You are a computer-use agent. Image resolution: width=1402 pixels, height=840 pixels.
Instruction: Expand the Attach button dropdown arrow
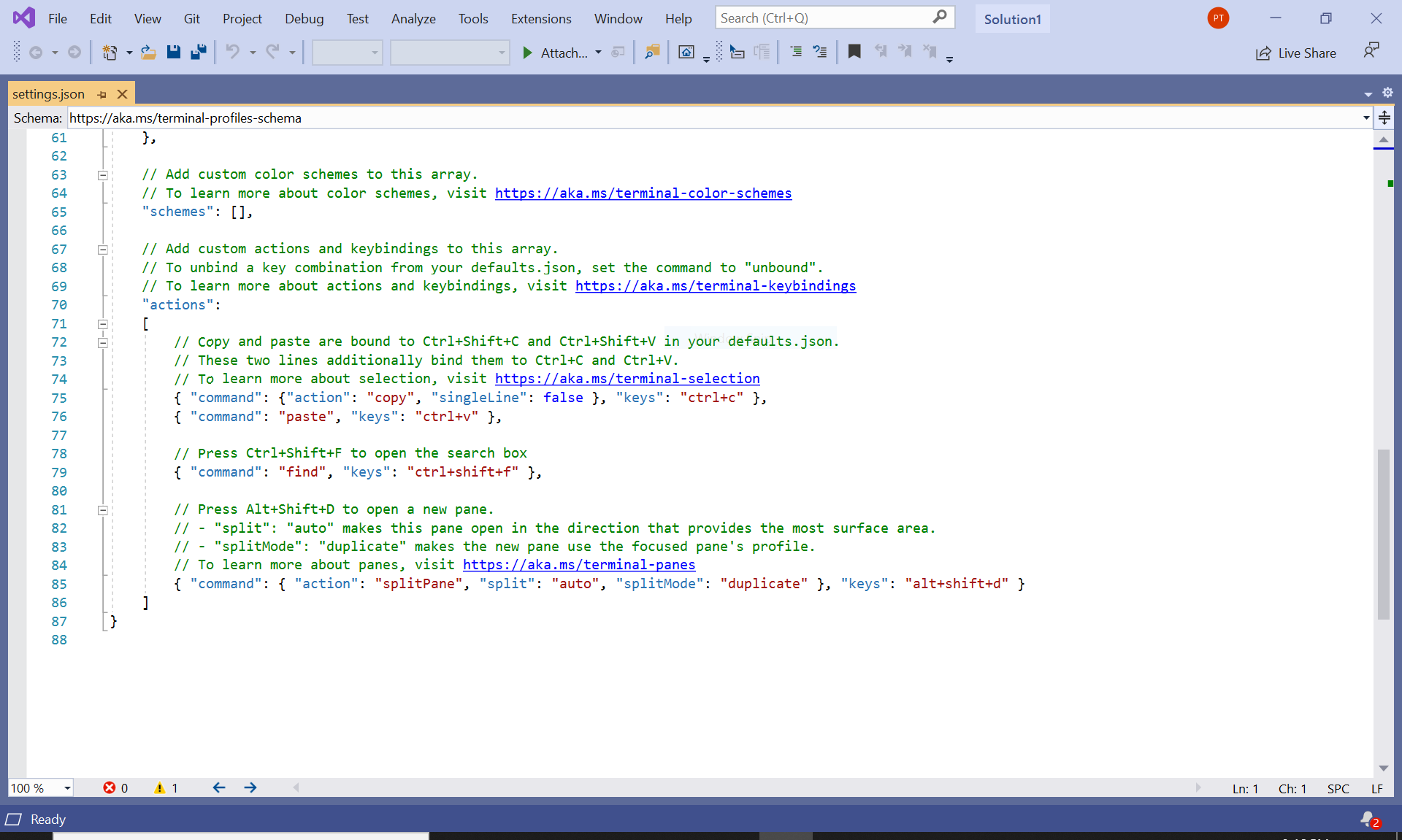click(598, 53)
